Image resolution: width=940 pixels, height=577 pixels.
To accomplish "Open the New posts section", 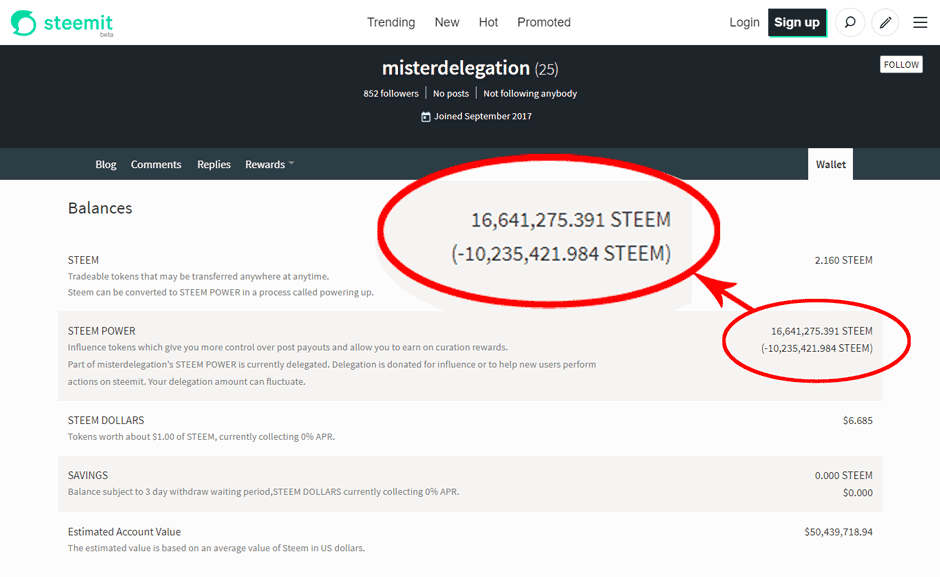I will coord(447,23).
